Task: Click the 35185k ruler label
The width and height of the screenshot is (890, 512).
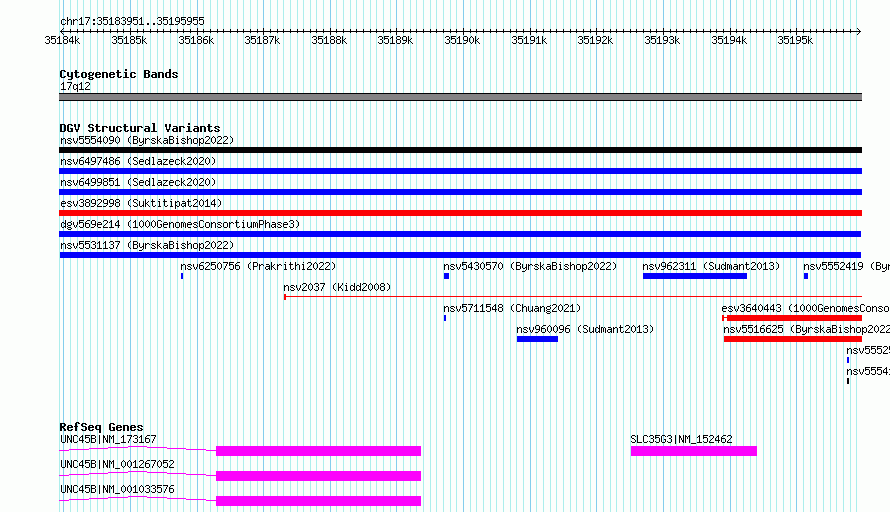Action: [x=129, y=40]
